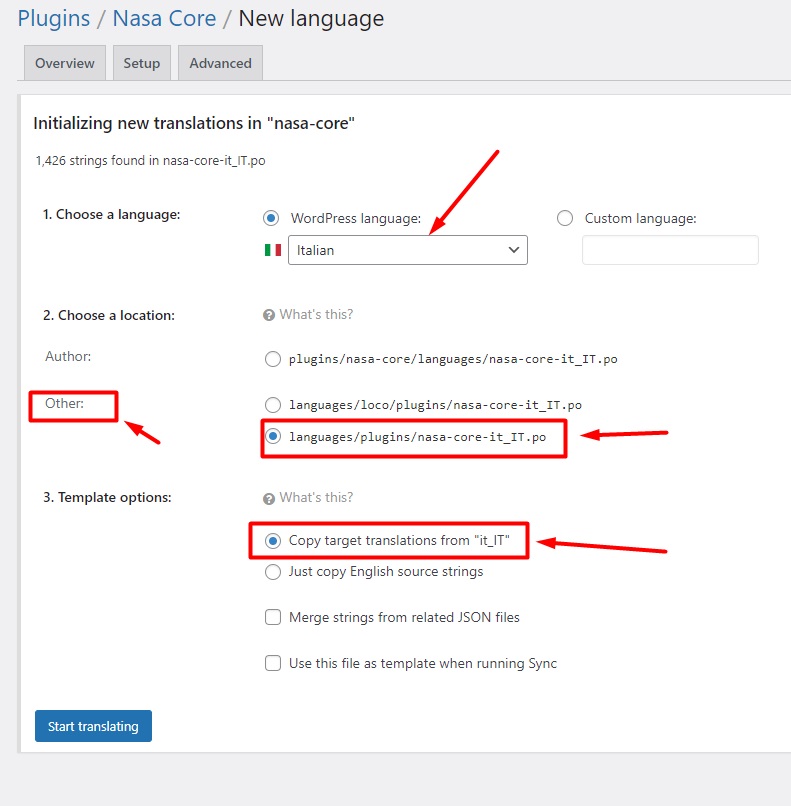Choose the languages/loco/plugins location option
The height and width of the screenshot is (806, 791).
tap(272, 405)
